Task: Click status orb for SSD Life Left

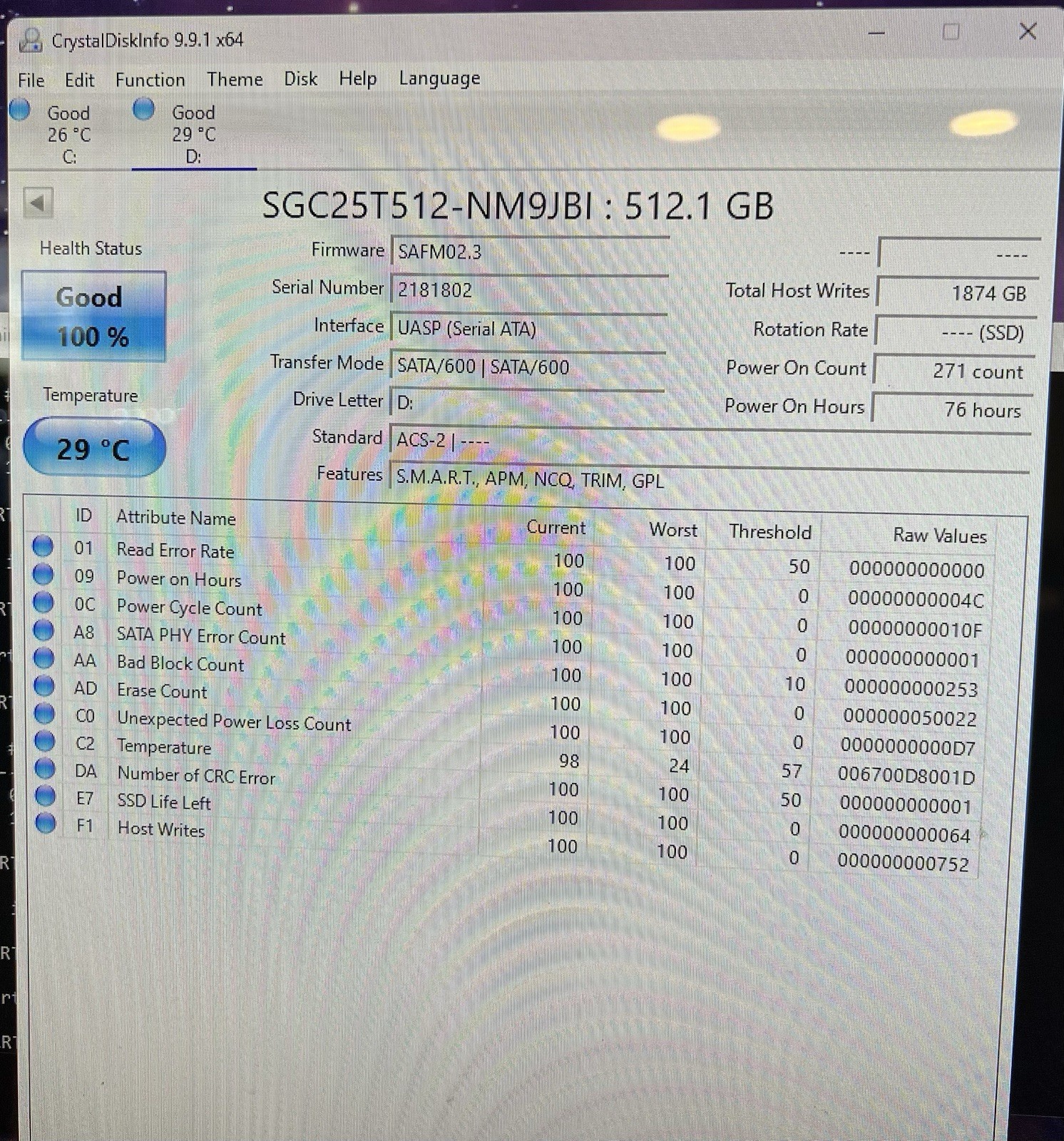Action: tap(45, 795)
